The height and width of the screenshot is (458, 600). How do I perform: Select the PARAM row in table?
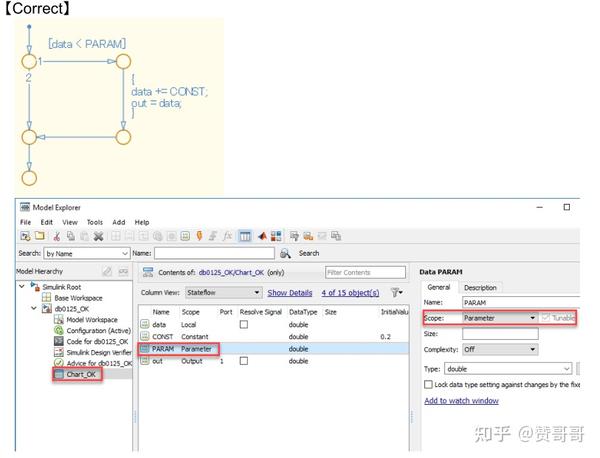pos(273,349)
